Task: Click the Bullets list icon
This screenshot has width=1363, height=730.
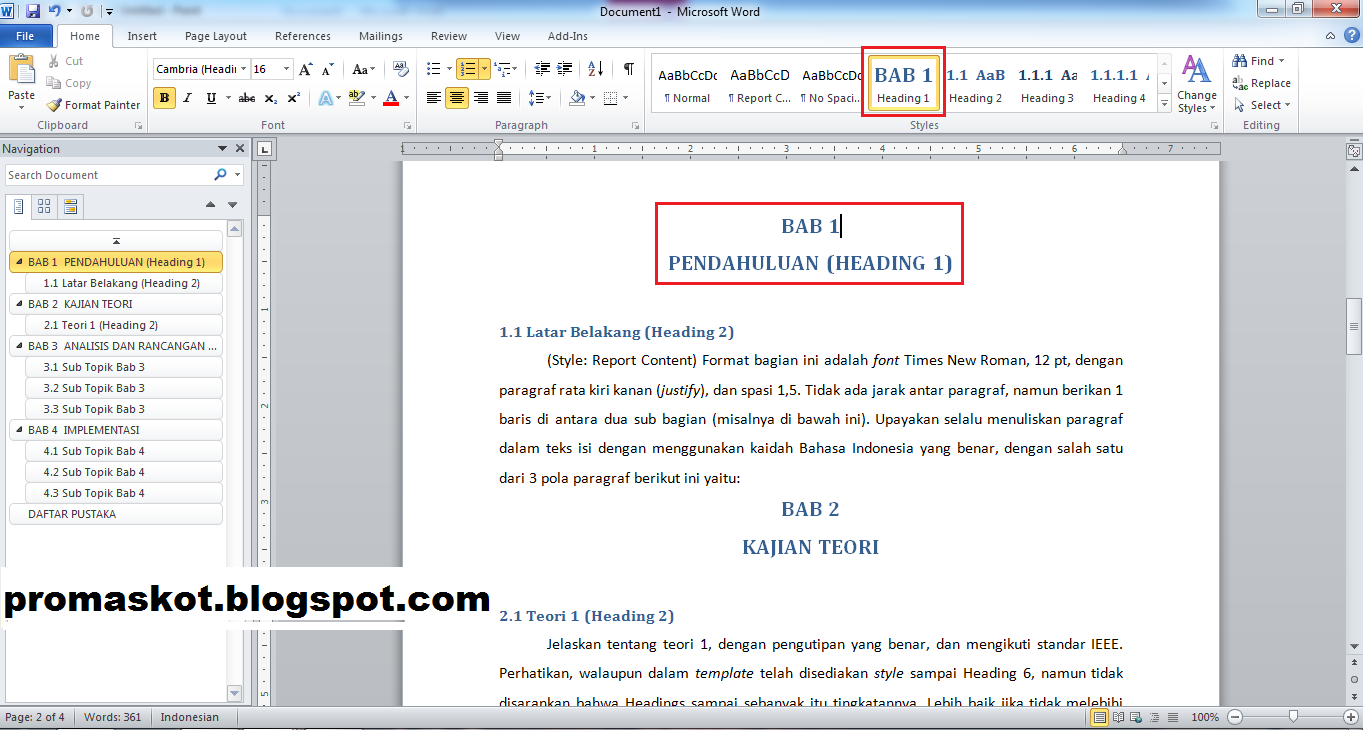Action: (x=433, y=69)
